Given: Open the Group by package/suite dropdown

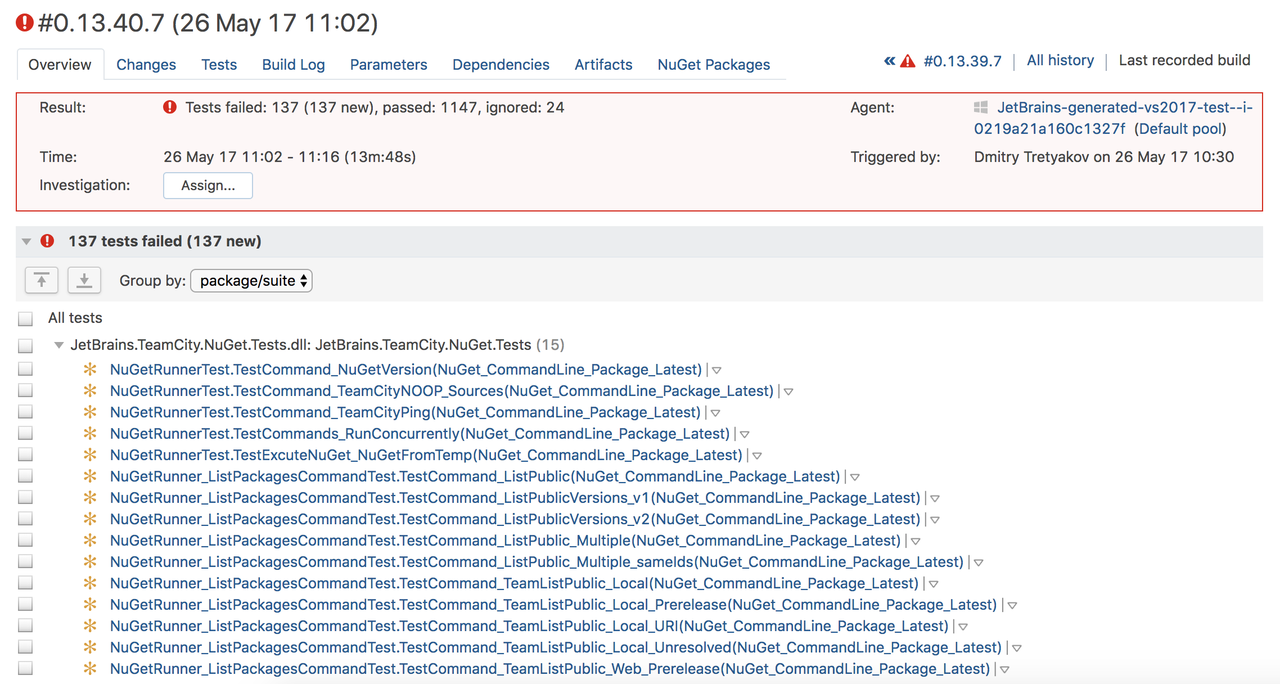Looking at the screenshot, I should 251,281.
